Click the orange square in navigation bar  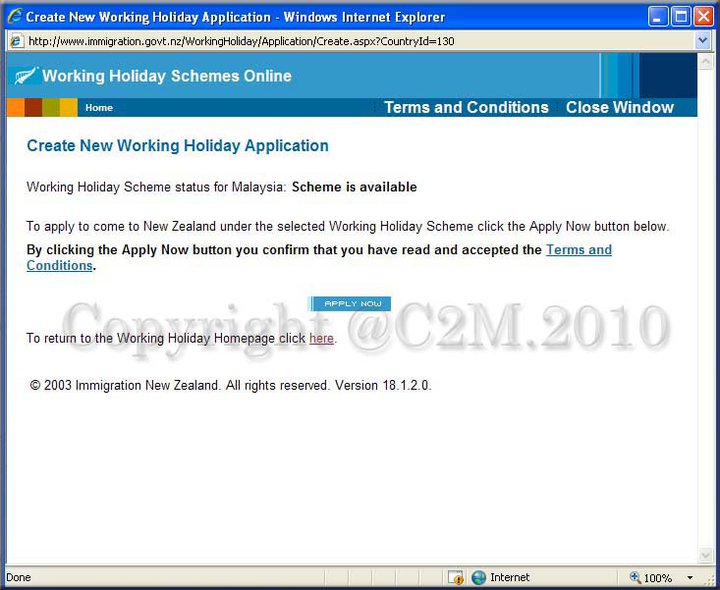[x=15, y=108]
